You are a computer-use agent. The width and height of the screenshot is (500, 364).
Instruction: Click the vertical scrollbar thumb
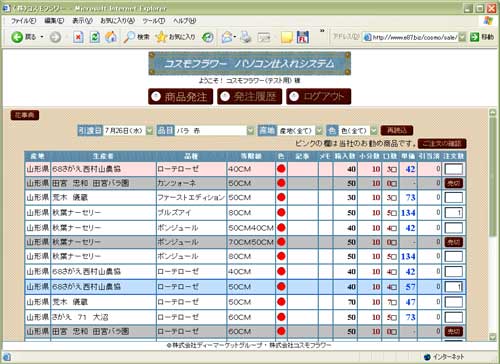coord(493,177)
